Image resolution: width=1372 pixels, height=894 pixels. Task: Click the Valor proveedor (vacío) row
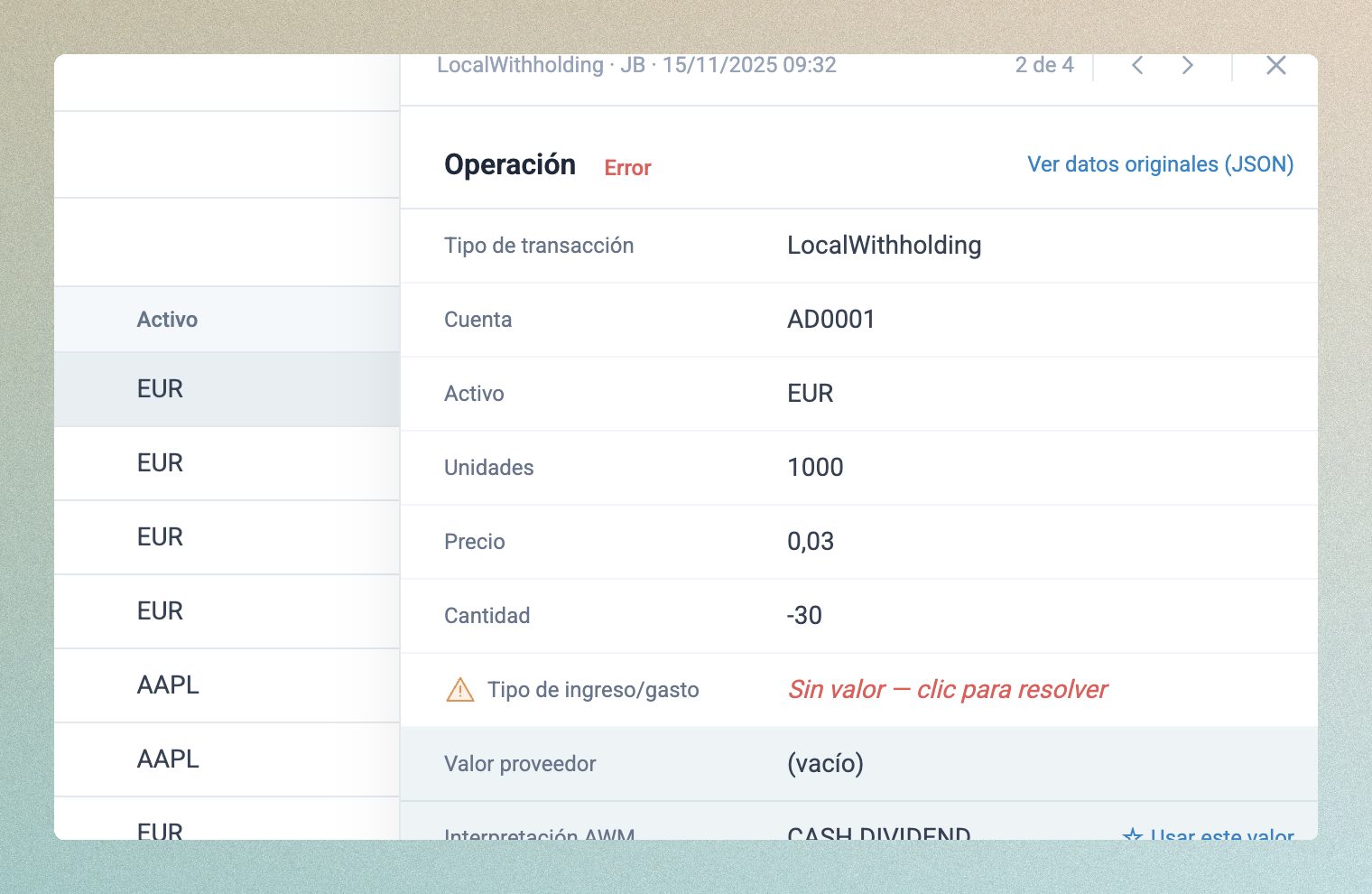click(x=825, y=764)
